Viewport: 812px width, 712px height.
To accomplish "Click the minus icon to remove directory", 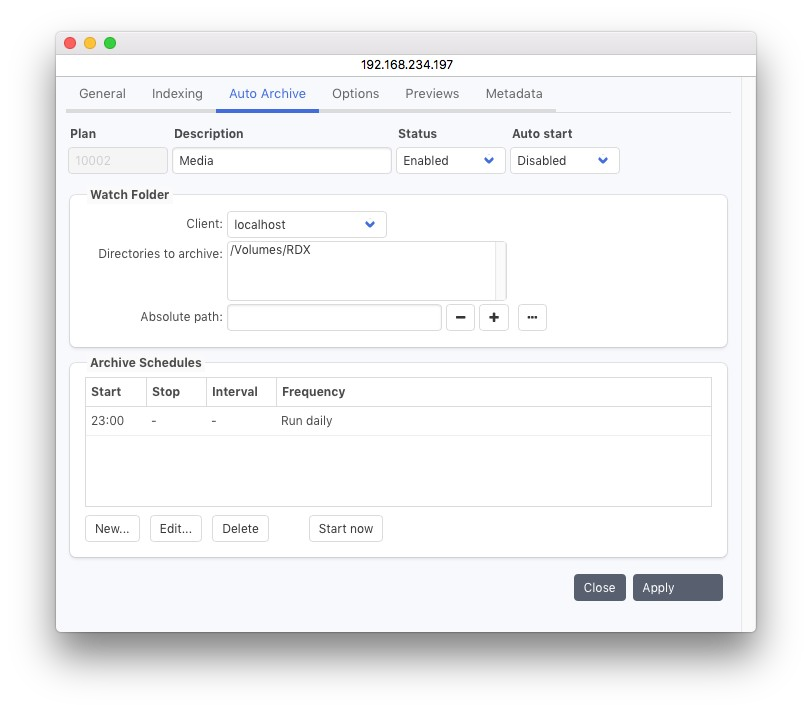I will 460,318.
